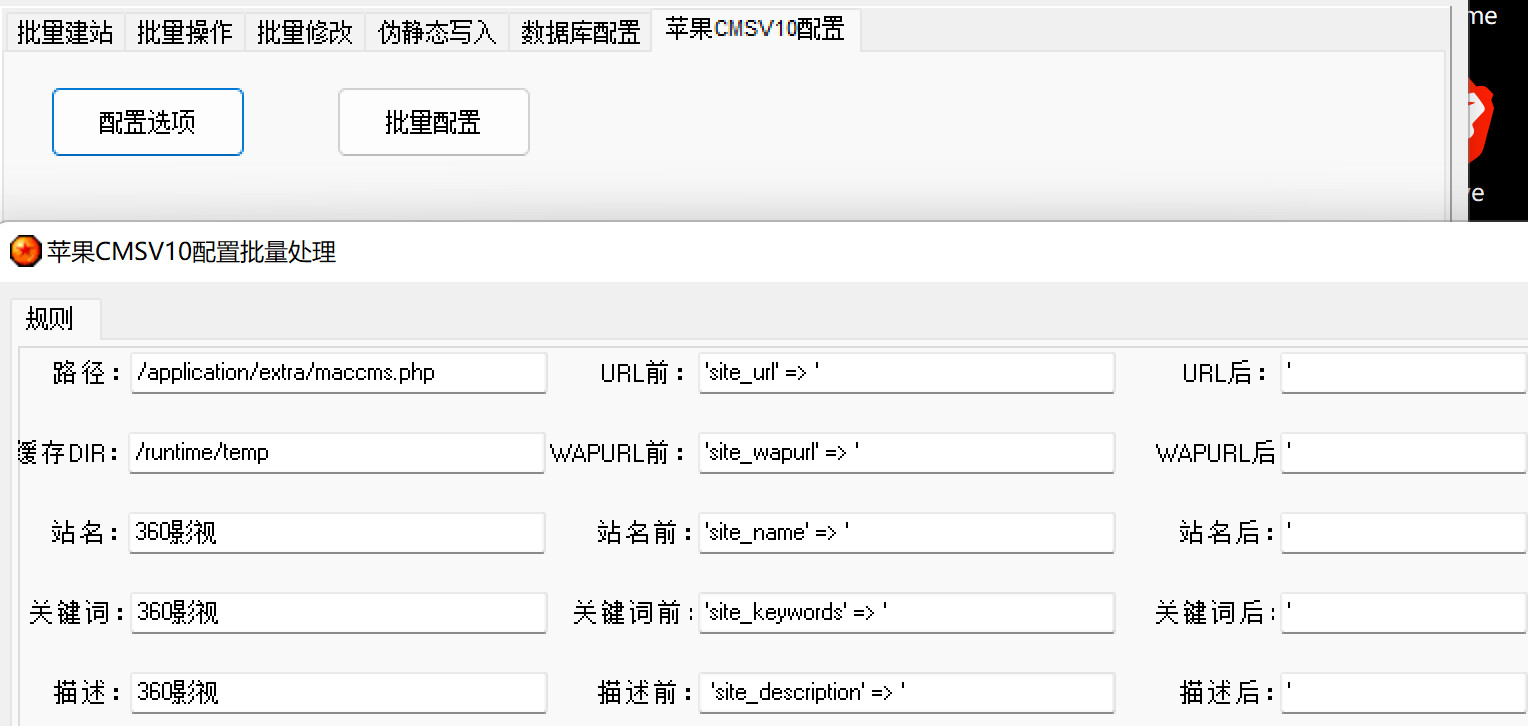Switch to the 批量建站 tab
The height and width of the screenshot is (726, 1528).
[x=65, y=33]
